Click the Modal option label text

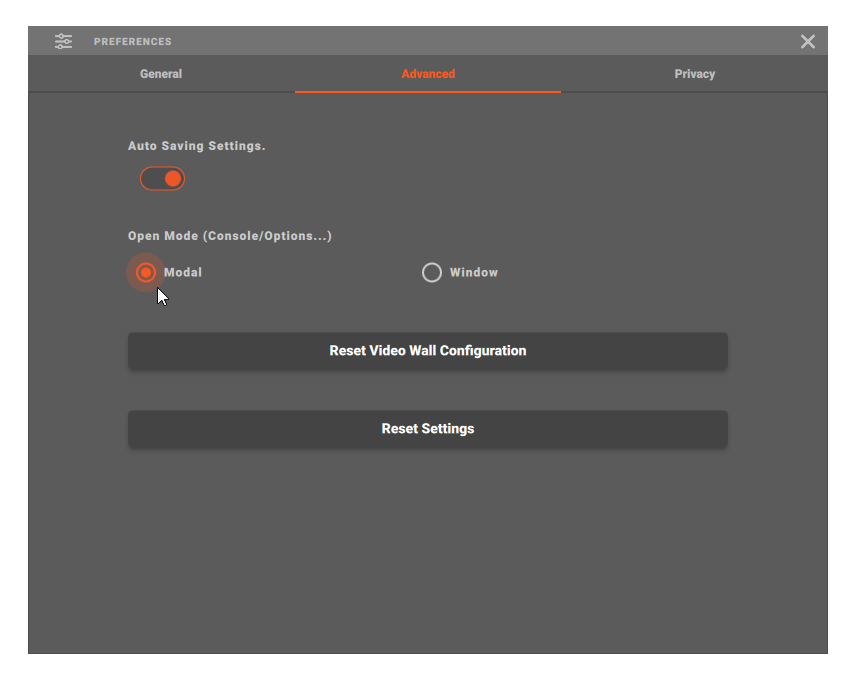183,272
